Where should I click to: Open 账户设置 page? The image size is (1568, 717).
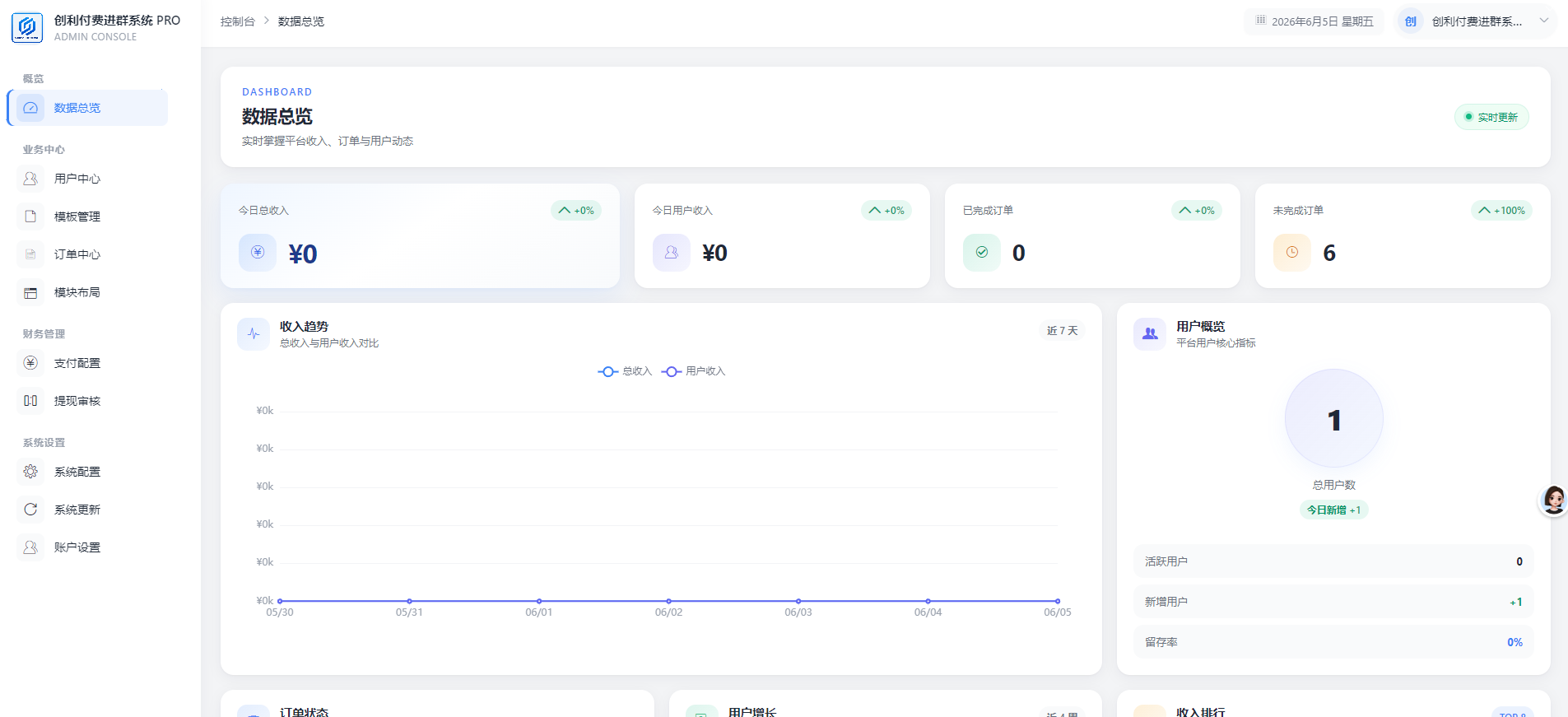(88, 547)
